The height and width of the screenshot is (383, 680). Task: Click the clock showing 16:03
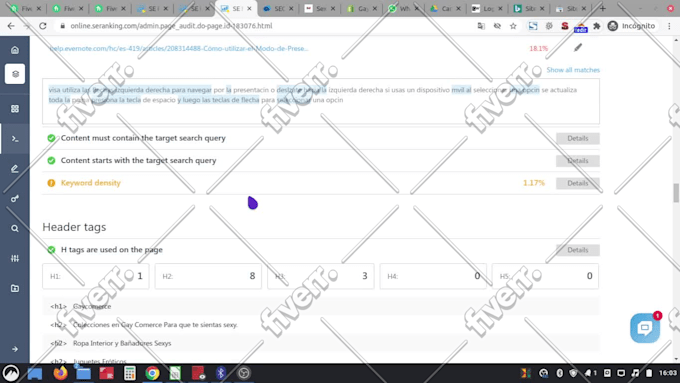[x=668, y=373]
